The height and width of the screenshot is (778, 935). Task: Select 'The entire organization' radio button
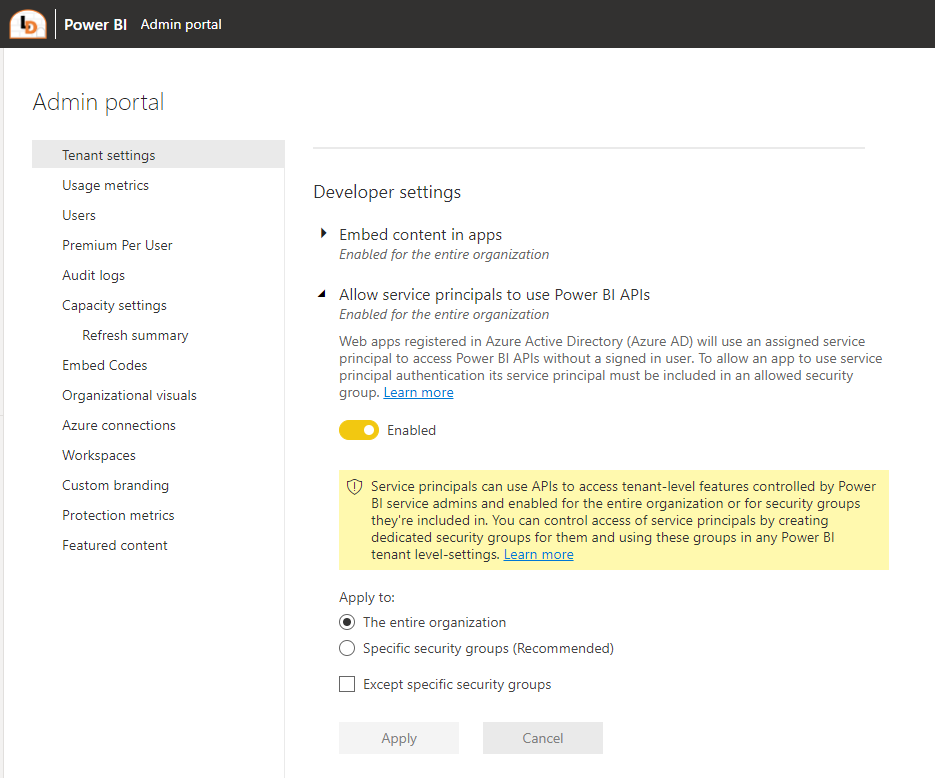click(347, 622)
